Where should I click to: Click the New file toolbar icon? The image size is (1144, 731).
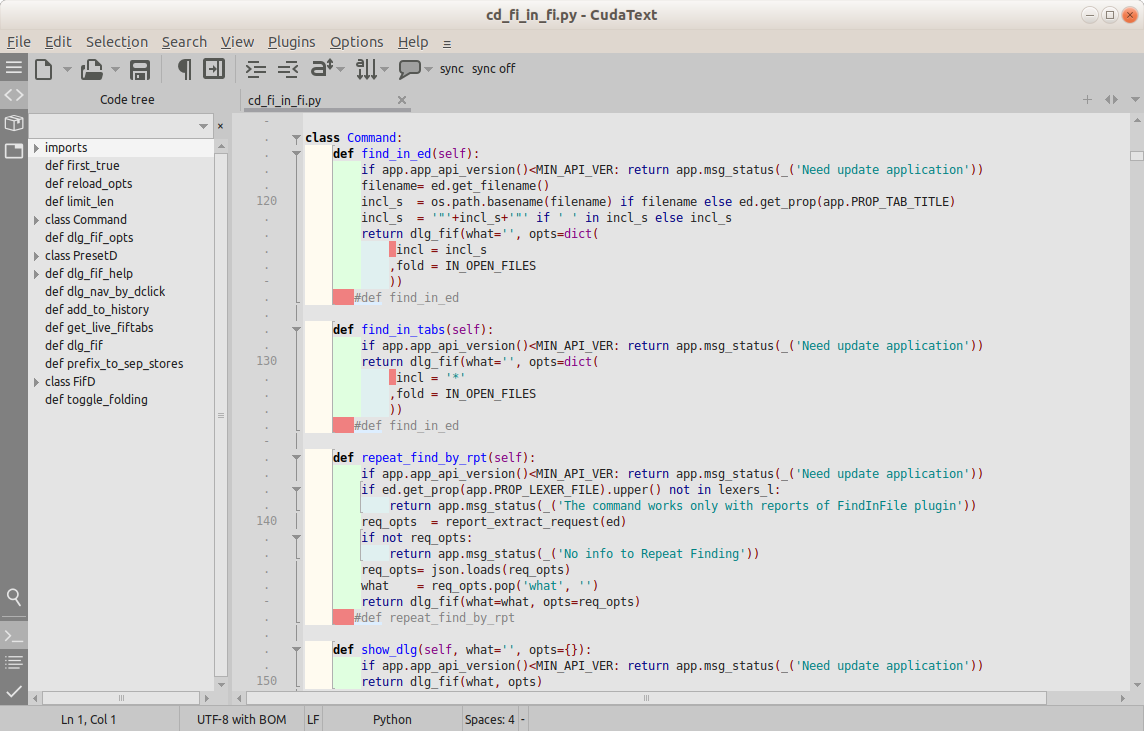tap(43, 69)
